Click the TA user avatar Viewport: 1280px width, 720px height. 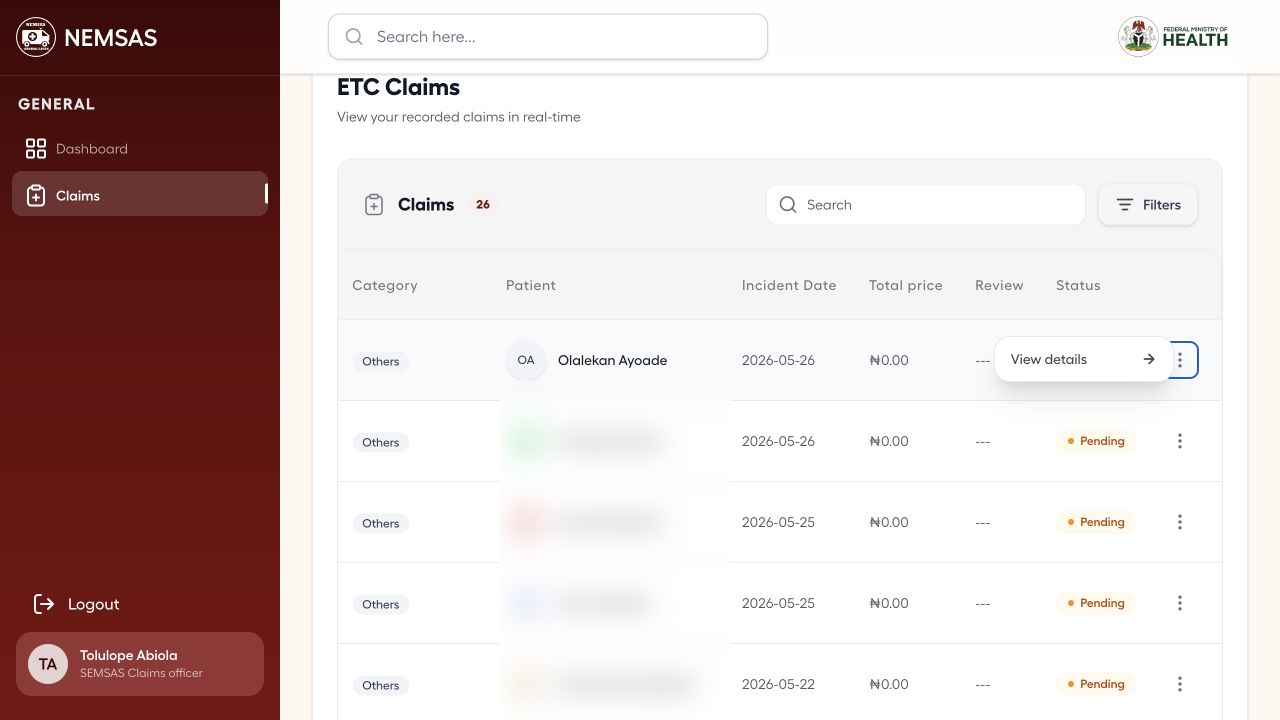(48, 664)
